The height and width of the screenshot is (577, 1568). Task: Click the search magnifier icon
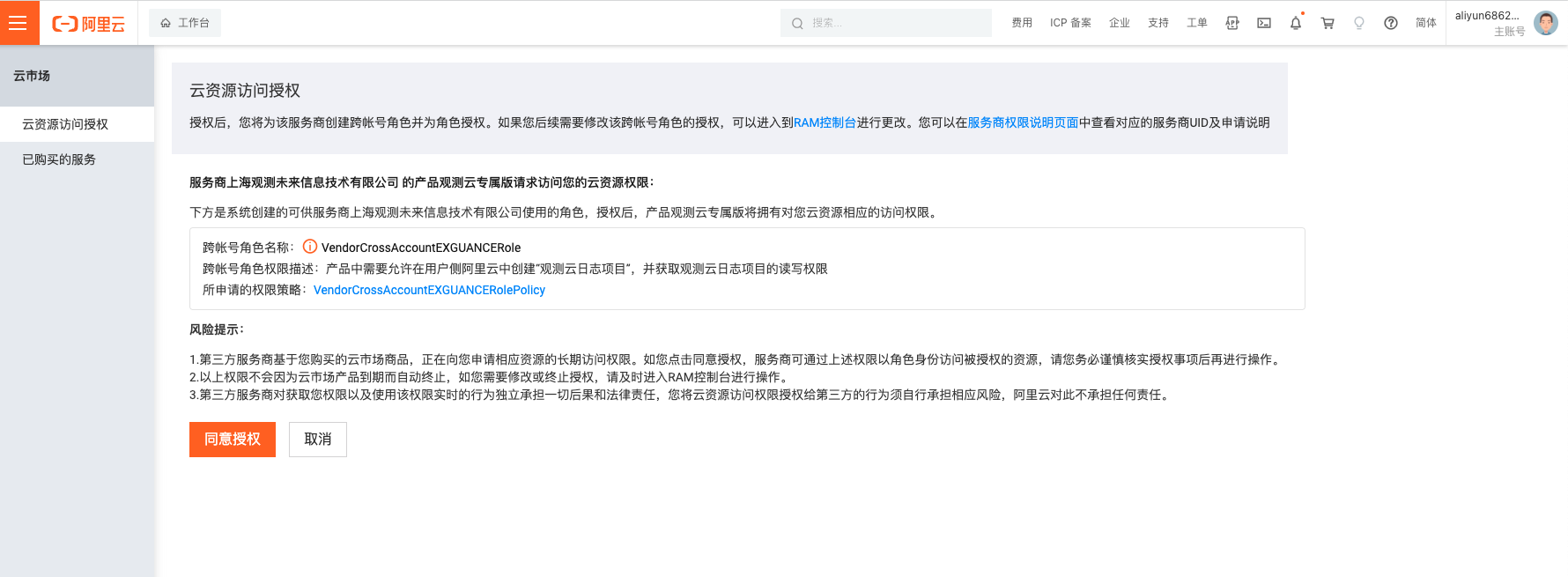(x=797, y=24)
